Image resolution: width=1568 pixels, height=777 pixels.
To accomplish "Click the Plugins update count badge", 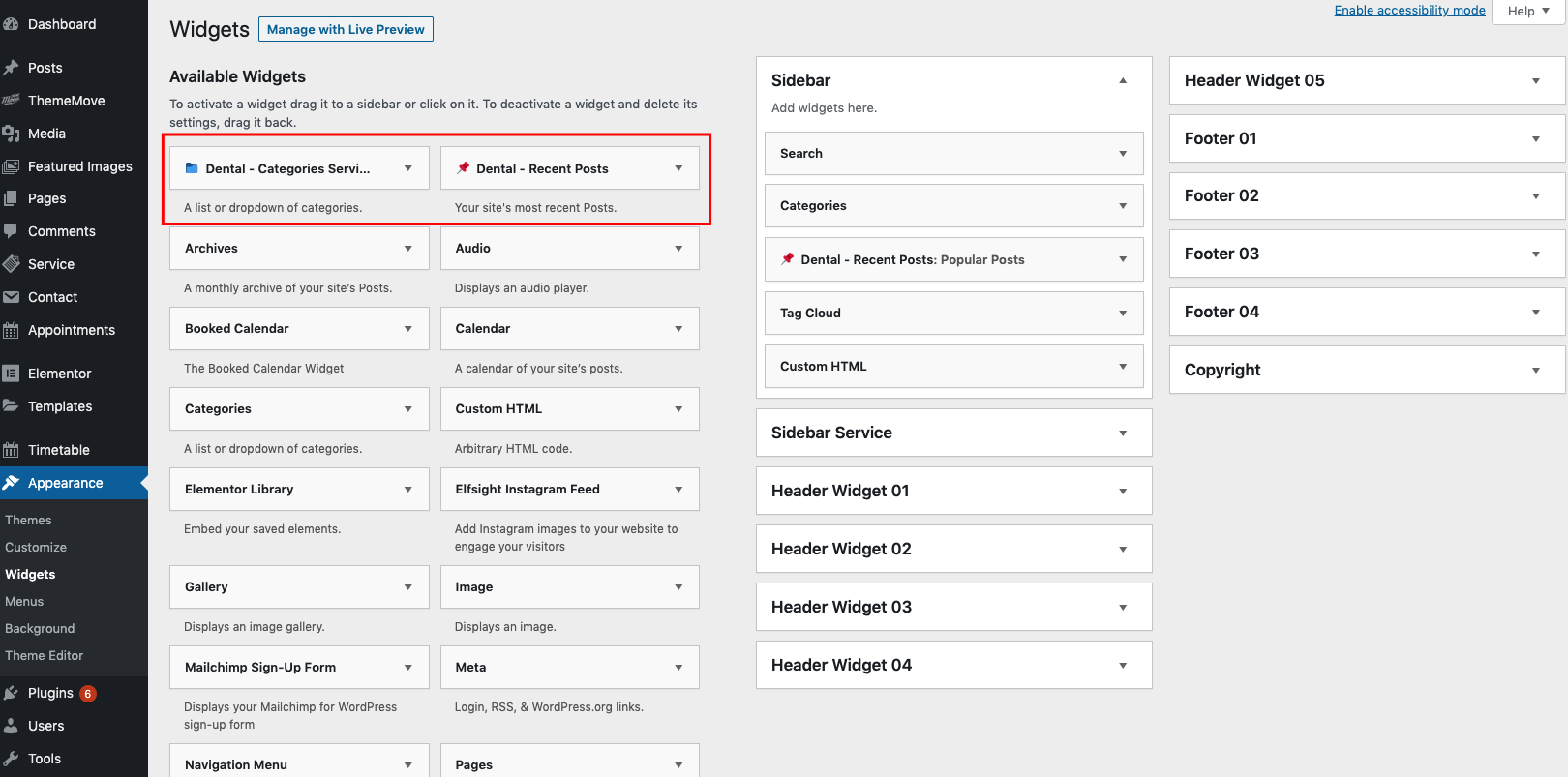I will point(88,693).
